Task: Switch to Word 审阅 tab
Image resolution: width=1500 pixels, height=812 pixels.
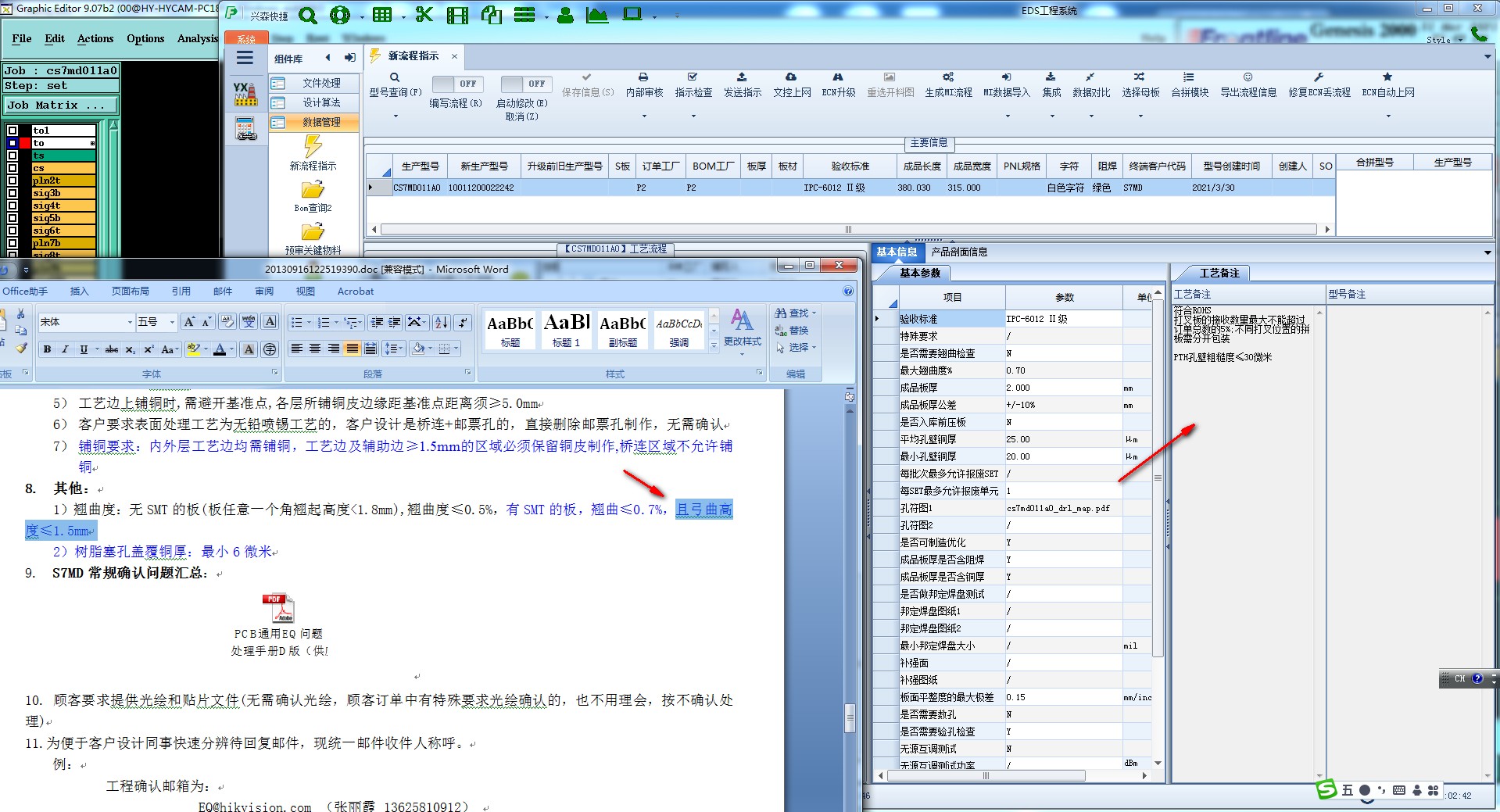Action: (x=264, y=292)
